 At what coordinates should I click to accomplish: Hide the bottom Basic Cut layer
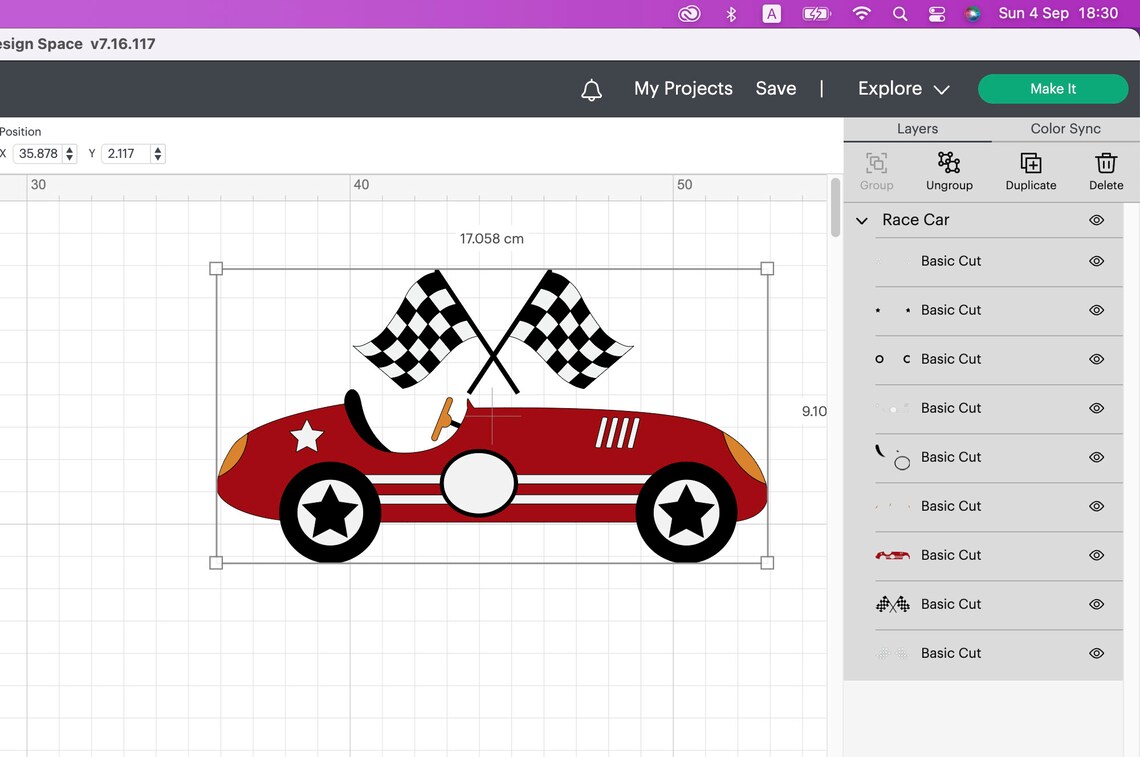pyautogui.click(x=1095, y=653)
